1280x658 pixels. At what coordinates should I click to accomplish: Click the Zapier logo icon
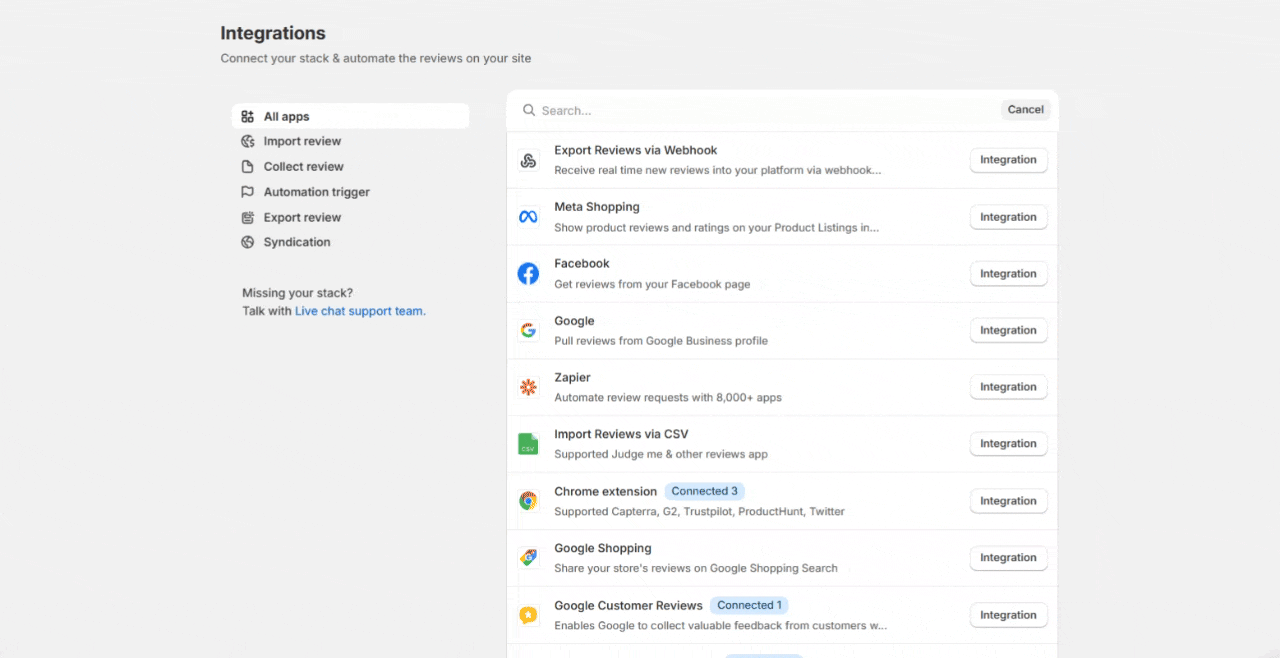coord(528,387)
